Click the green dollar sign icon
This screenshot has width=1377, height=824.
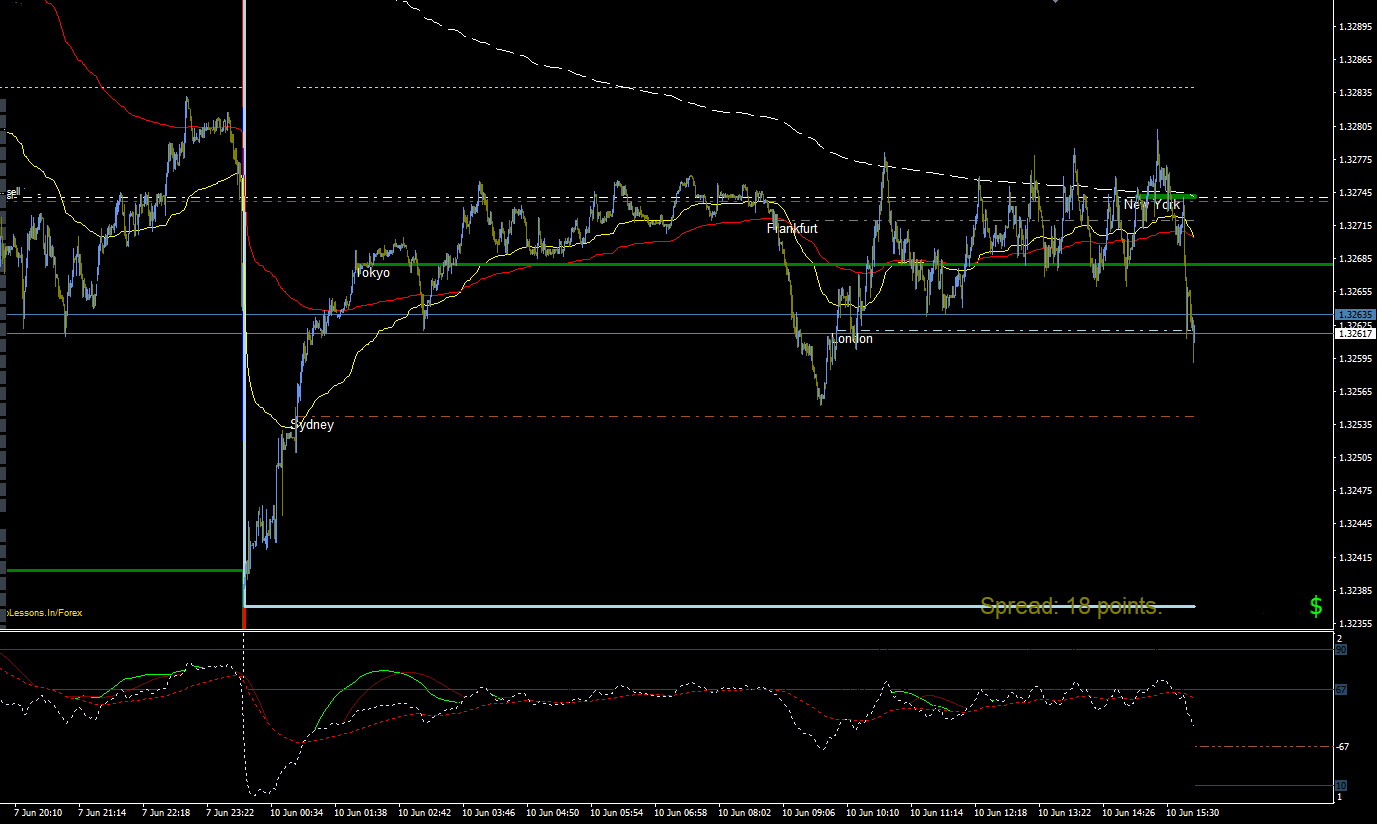(x=1316, y=606)
